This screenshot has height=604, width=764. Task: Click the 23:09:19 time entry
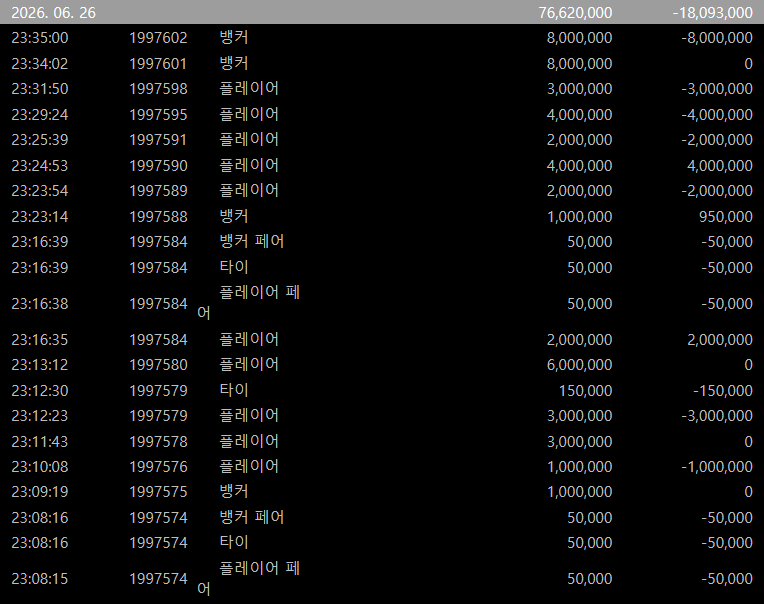pyautogui.click(x=40, y=492)
